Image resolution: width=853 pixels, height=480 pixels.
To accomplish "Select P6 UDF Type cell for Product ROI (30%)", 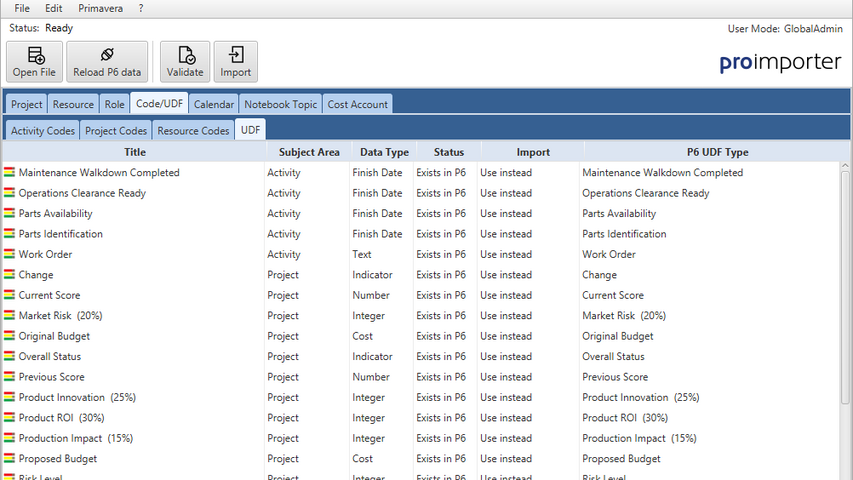I will 710,418.
